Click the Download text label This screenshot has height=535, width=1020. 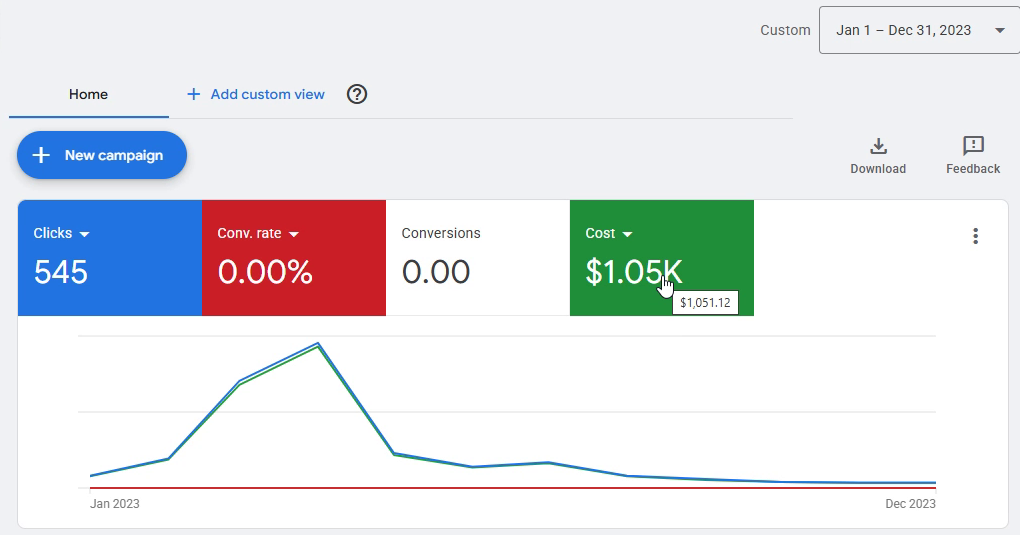878,169
